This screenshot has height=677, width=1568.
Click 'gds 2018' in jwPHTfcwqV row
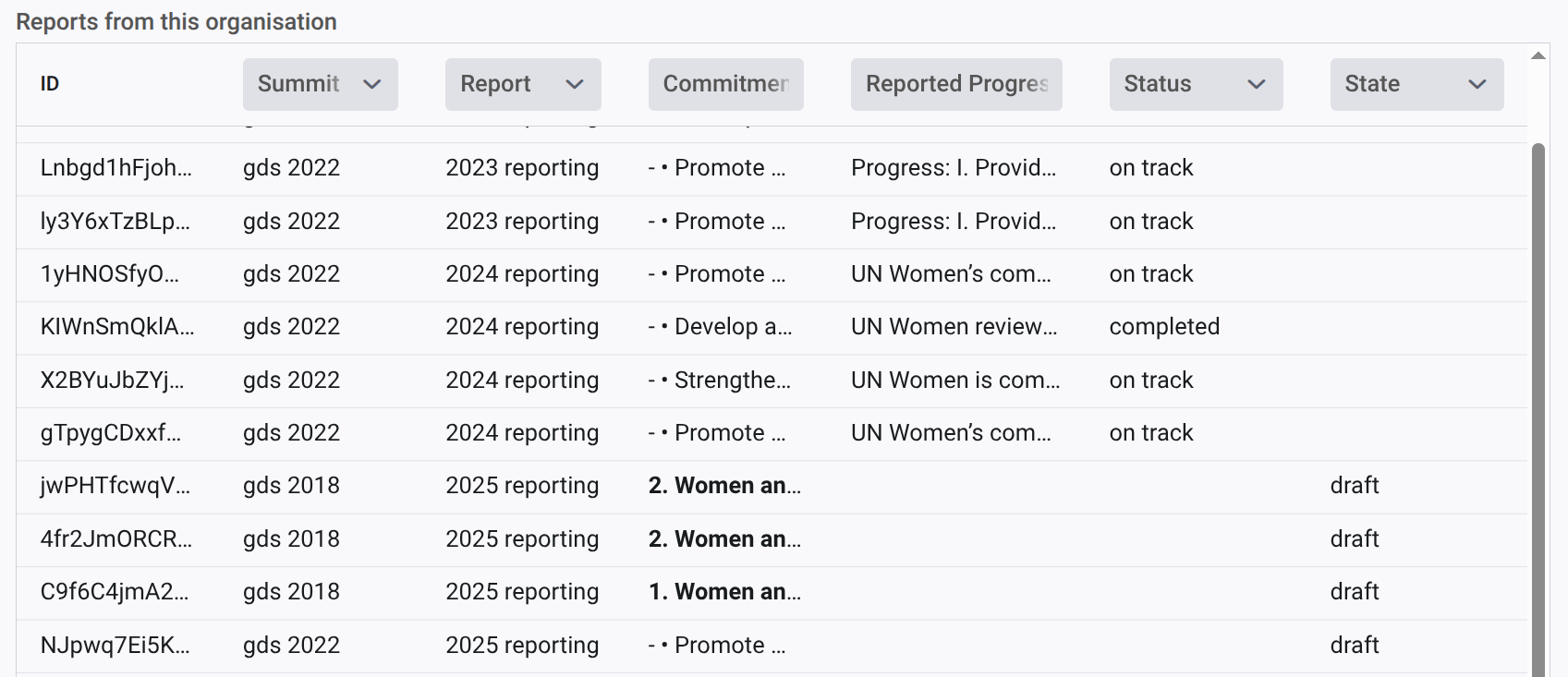pos(292,486)
